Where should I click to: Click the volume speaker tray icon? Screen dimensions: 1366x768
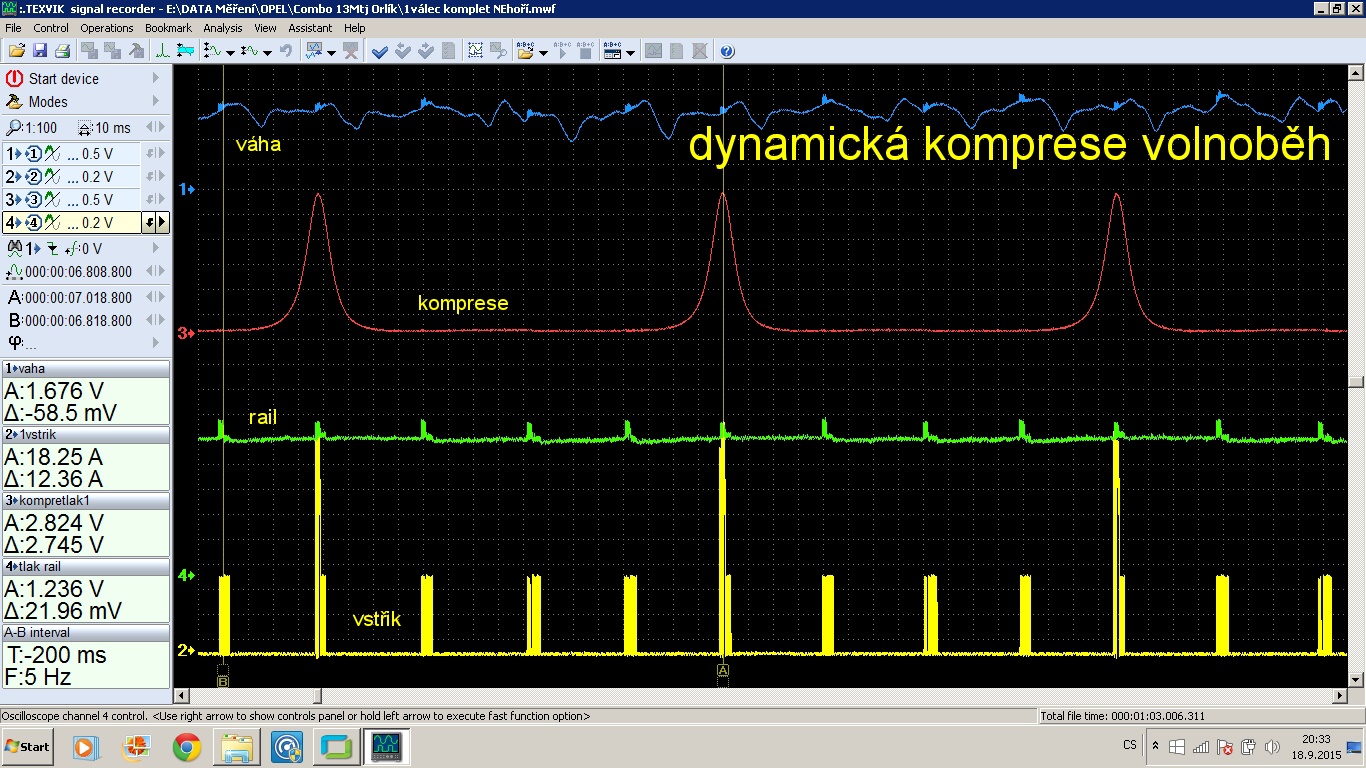(x=1272, y=746)
